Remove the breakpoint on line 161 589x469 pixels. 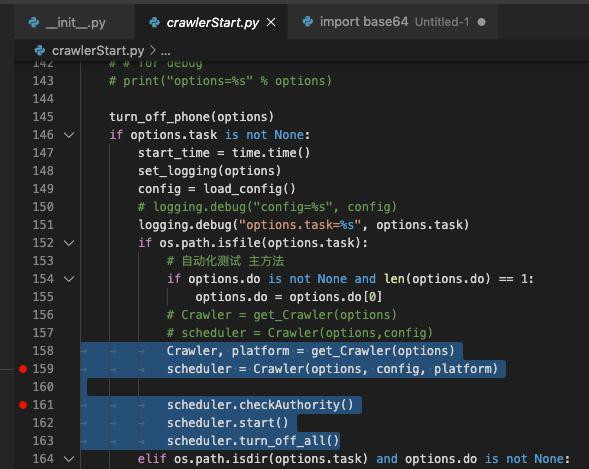tap(23, 405)
